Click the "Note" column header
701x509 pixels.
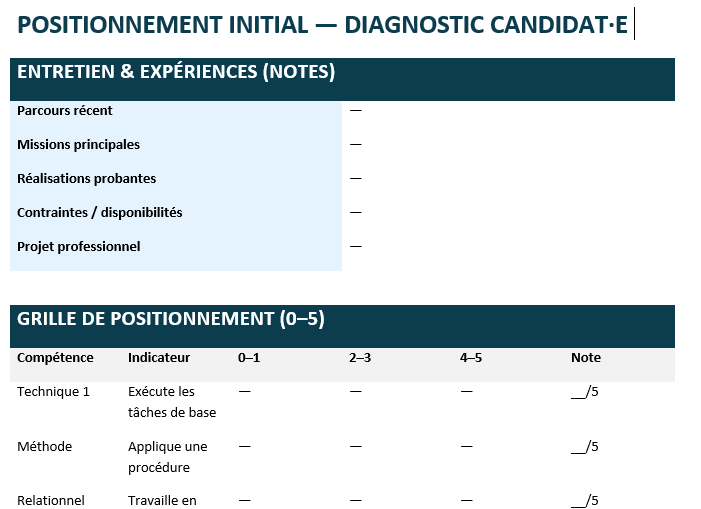point(586,358)
